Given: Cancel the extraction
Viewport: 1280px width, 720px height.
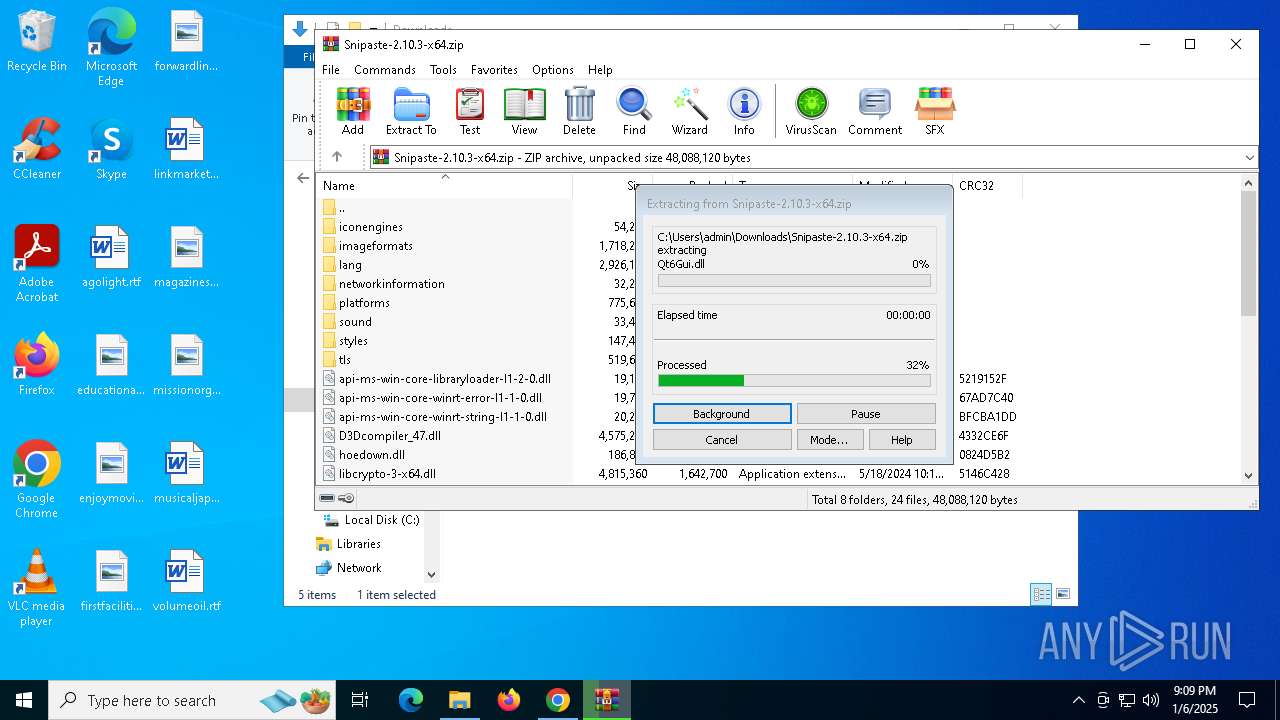Looking at the screenshot, I should [722, 440].
